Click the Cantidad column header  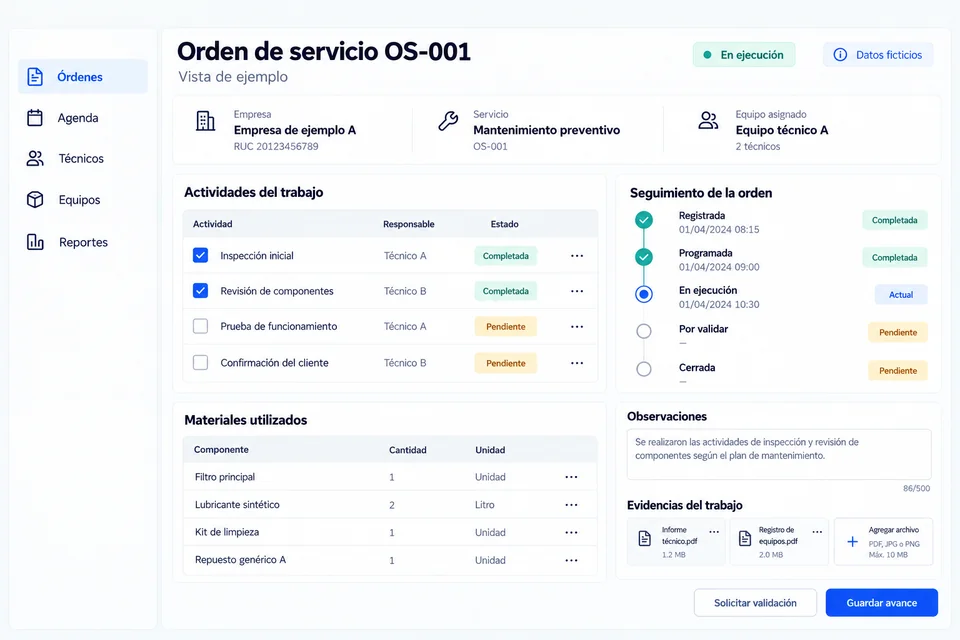pos(408,450)
